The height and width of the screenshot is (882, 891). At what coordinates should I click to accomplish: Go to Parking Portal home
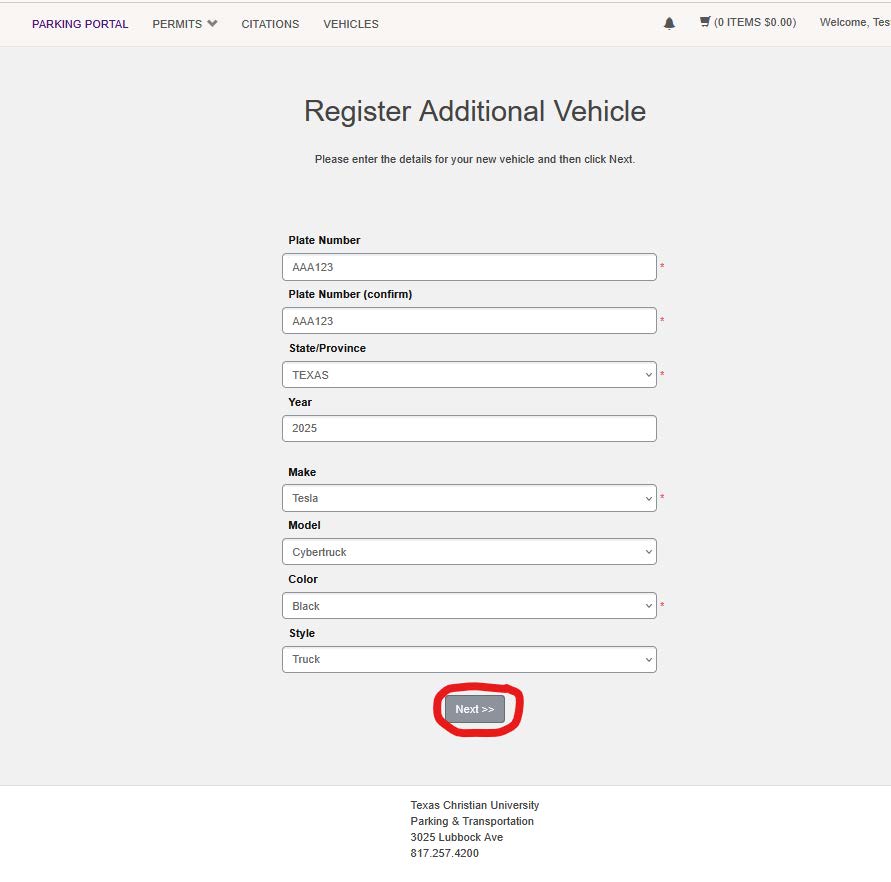click(80, 24)
